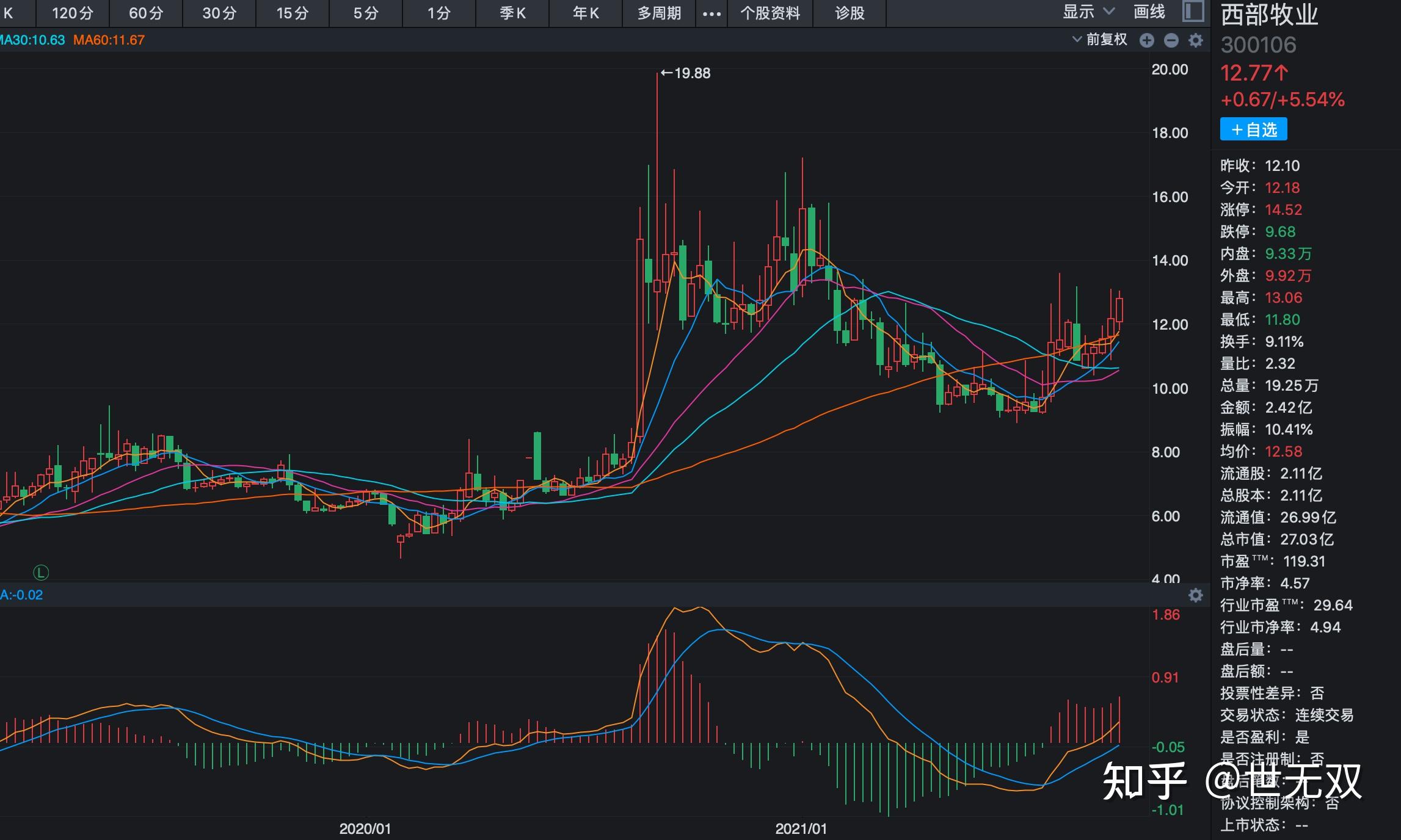Select the 年K yearly chart tab

click(x=585, y=13)
